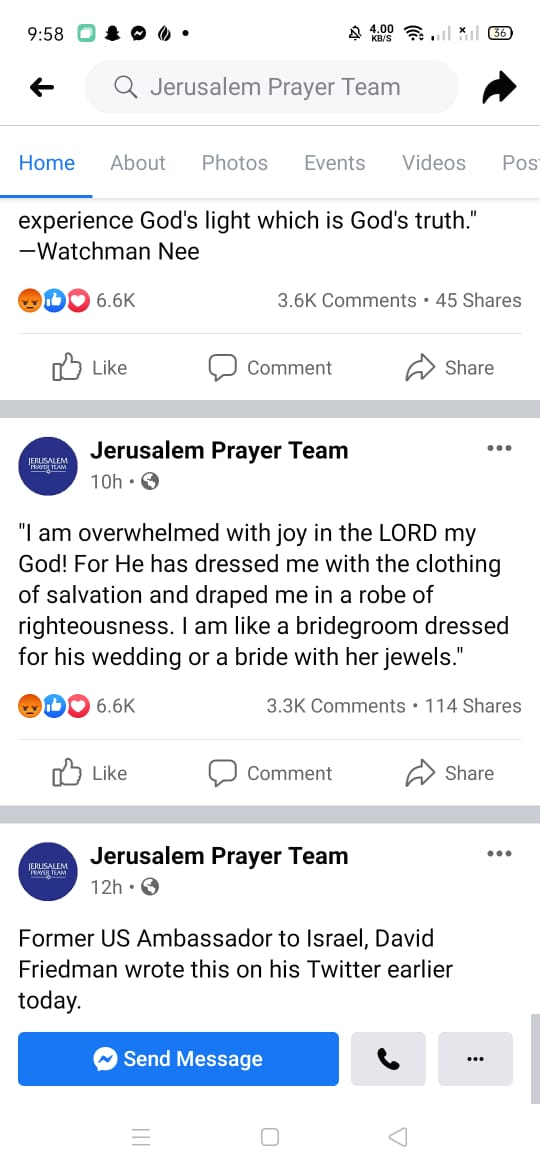Open the three-dot menu on 10h post
Image resolution: width=540 pixels, height=1170 pixels.
(x=499, y=448)
